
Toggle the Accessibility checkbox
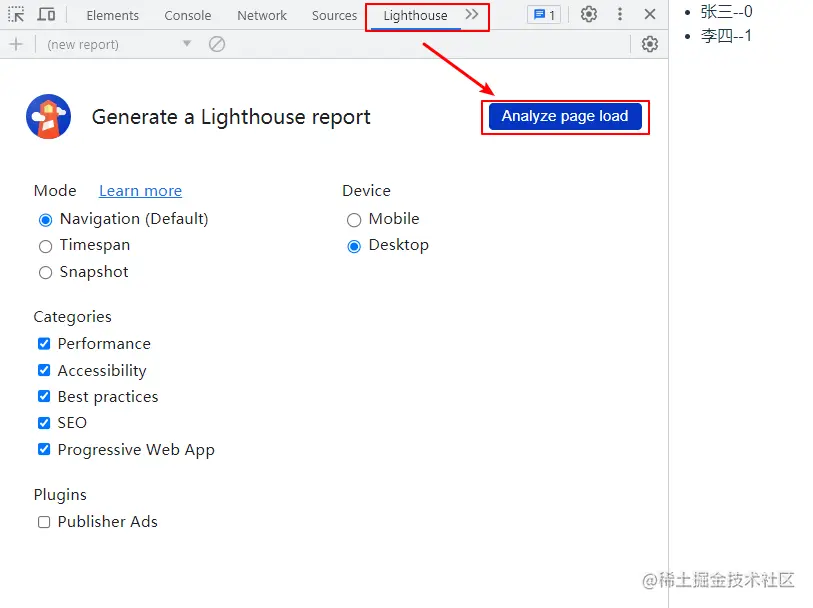pyautogui.click(x=44, y=370)
